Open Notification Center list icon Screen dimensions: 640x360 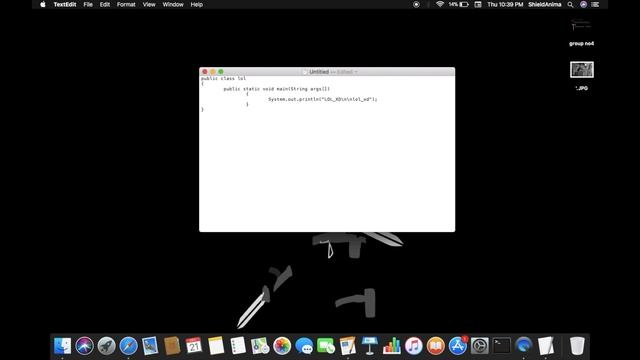(595, 4)
